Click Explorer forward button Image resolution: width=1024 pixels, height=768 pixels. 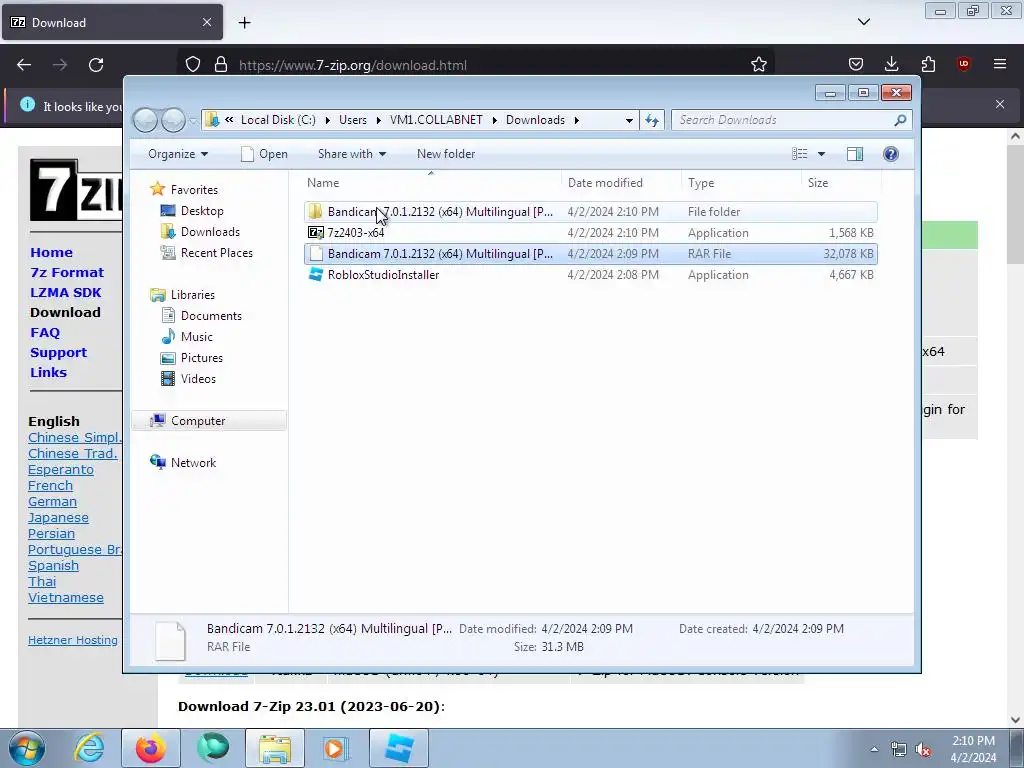[x=173, y=120]
